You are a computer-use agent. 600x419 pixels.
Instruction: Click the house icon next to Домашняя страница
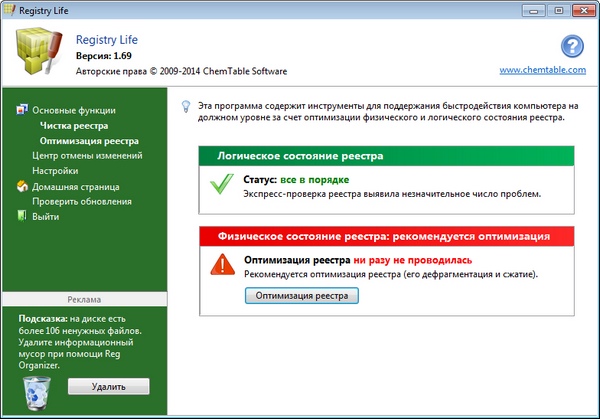coord(22,186)
